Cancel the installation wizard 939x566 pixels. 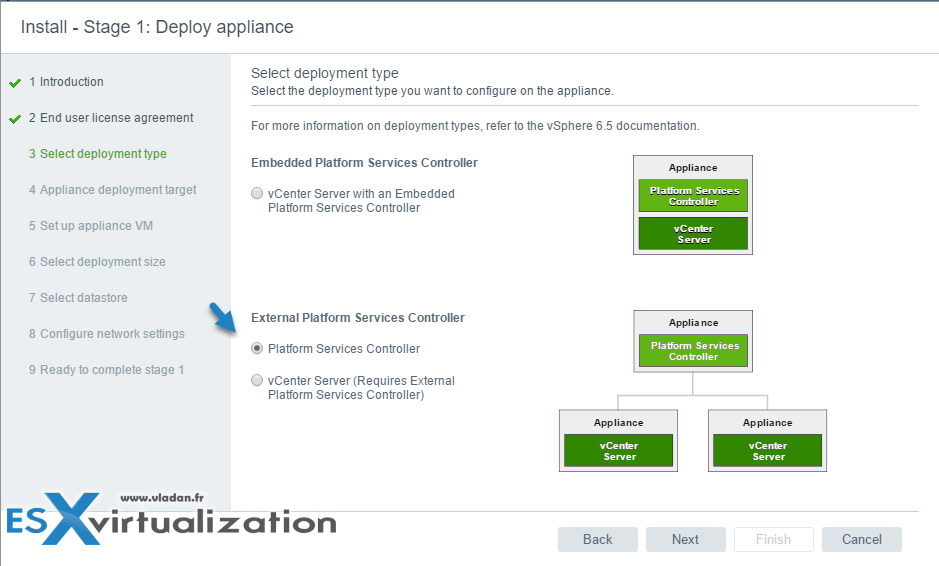coord(862,540)
